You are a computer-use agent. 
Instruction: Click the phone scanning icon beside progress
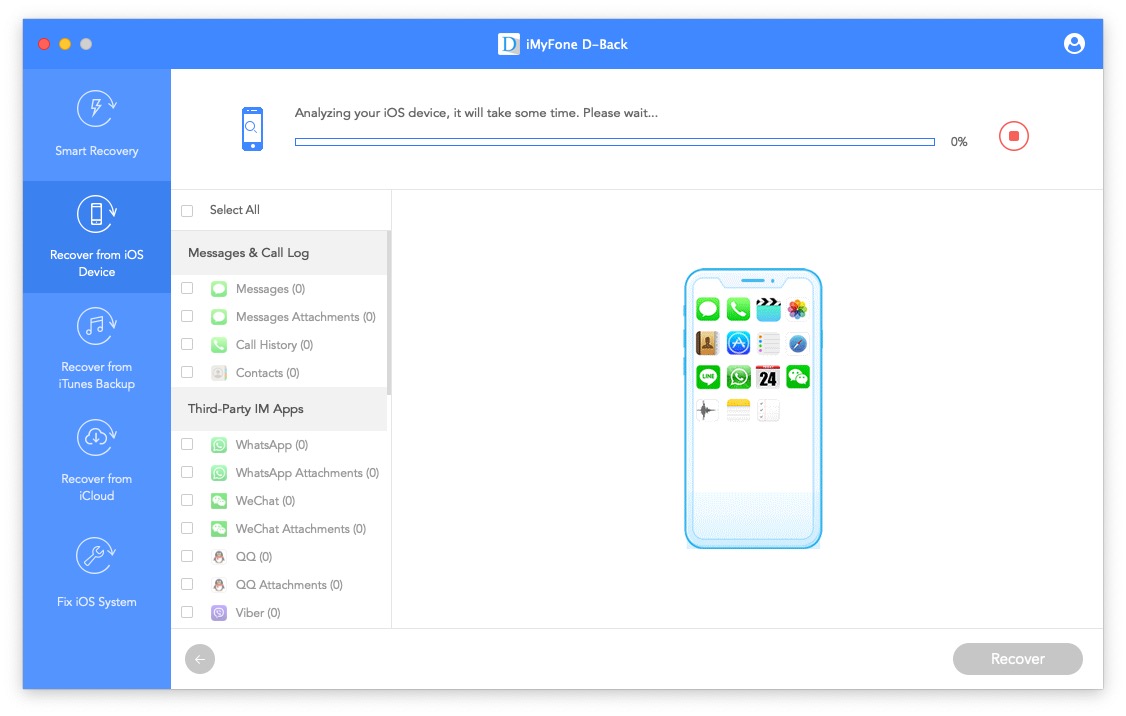(252, 129)
